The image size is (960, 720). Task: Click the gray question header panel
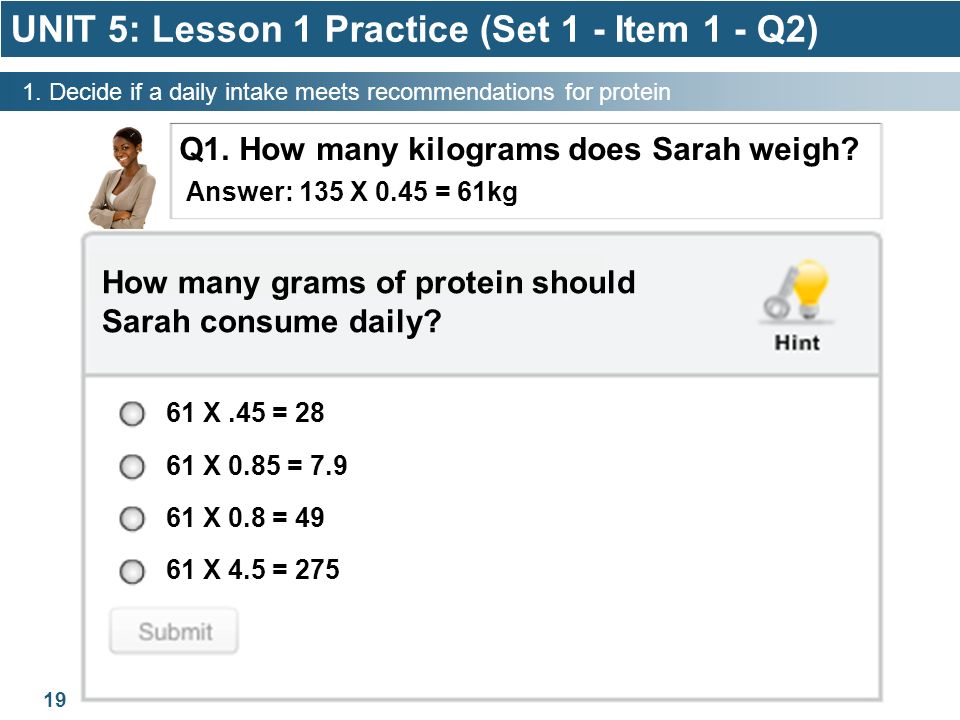[482, 305]
